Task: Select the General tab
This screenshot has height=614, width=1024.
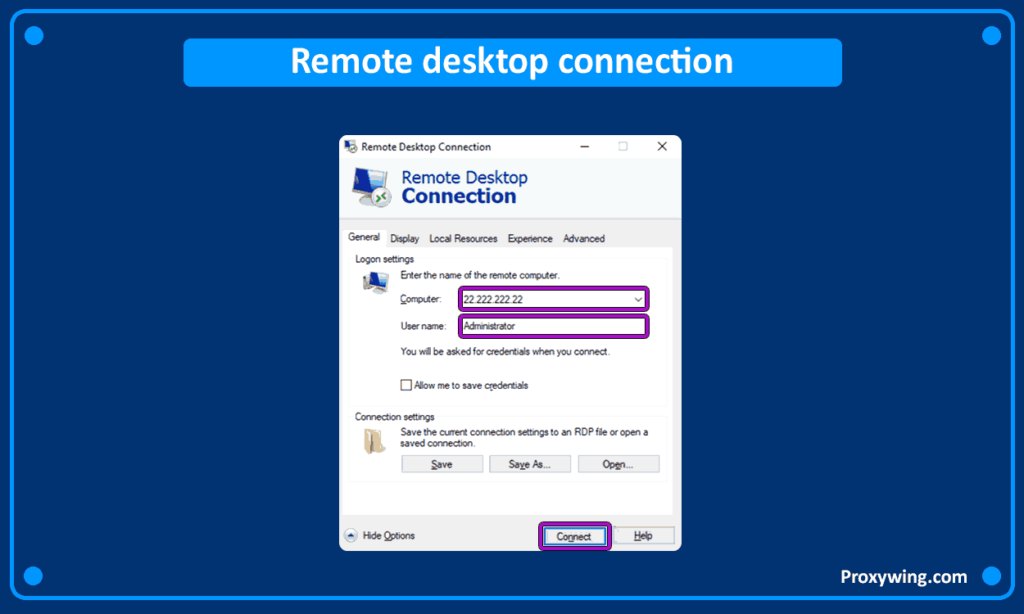Action: coord(364,237)
